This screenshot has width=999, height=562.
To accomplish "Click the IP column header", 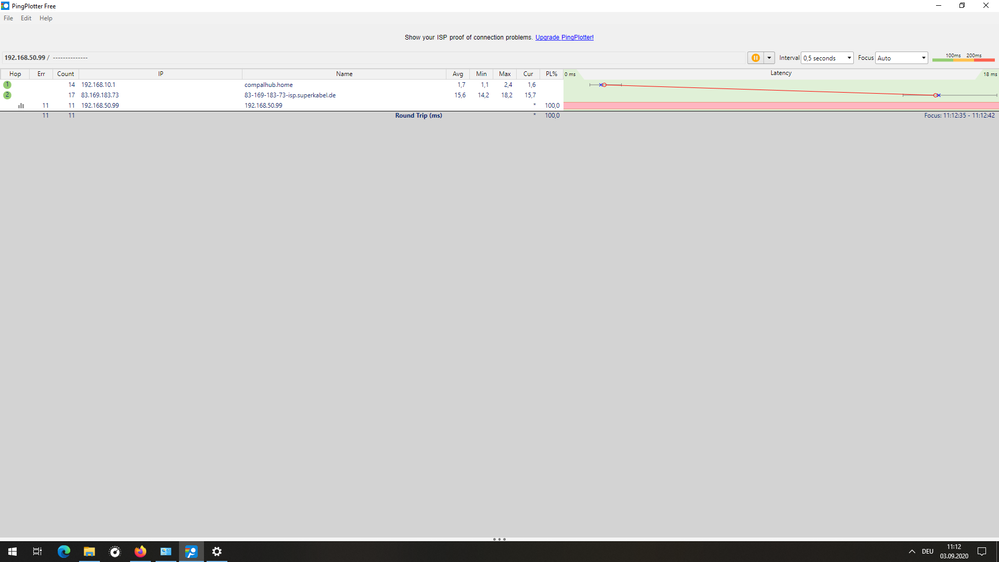I will 161,74.
